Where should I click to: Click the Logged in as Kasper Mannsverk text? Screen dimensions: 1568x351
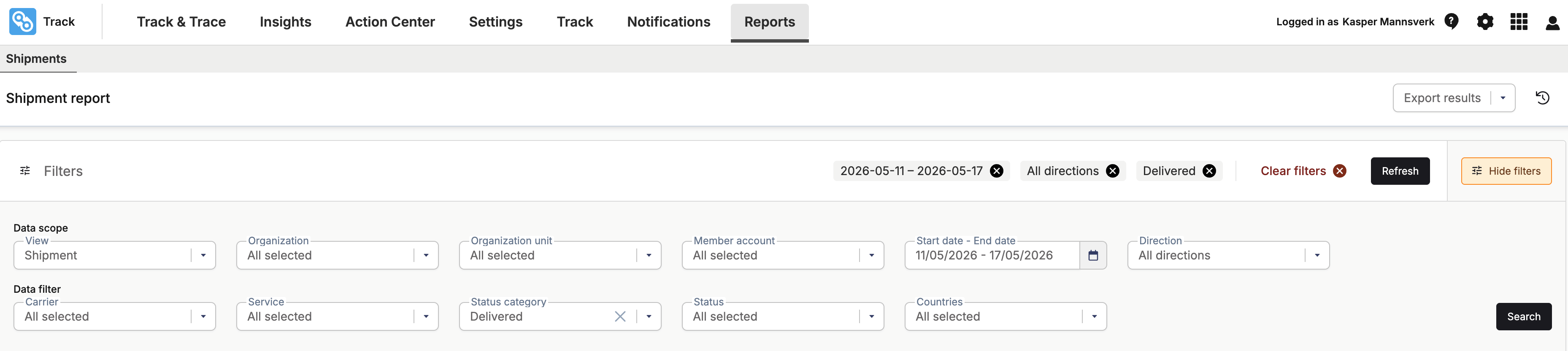tap(1355, 22)
